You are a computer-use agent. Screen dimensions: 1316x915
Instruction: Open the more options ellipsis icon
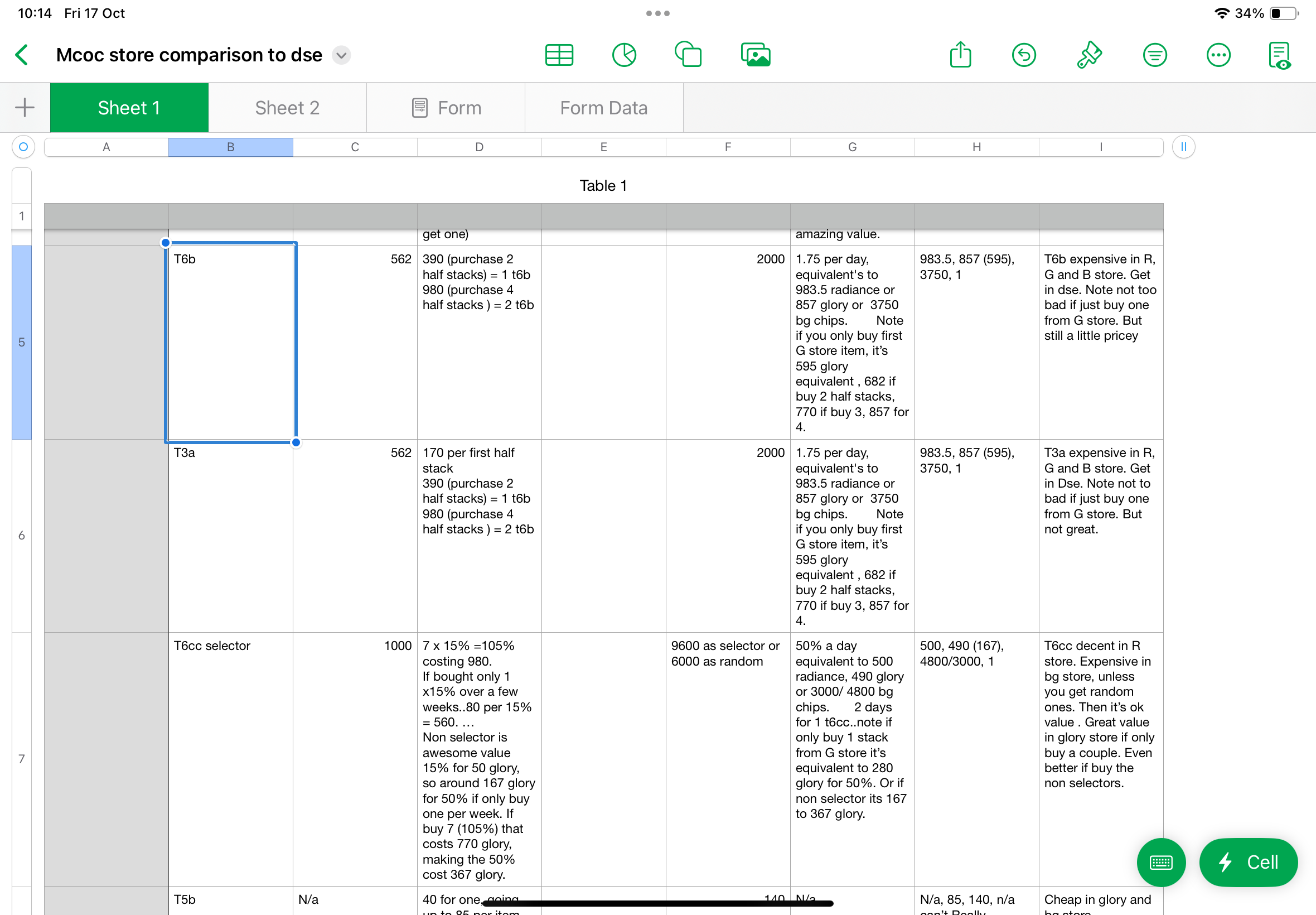click(x=1218, y=55)
